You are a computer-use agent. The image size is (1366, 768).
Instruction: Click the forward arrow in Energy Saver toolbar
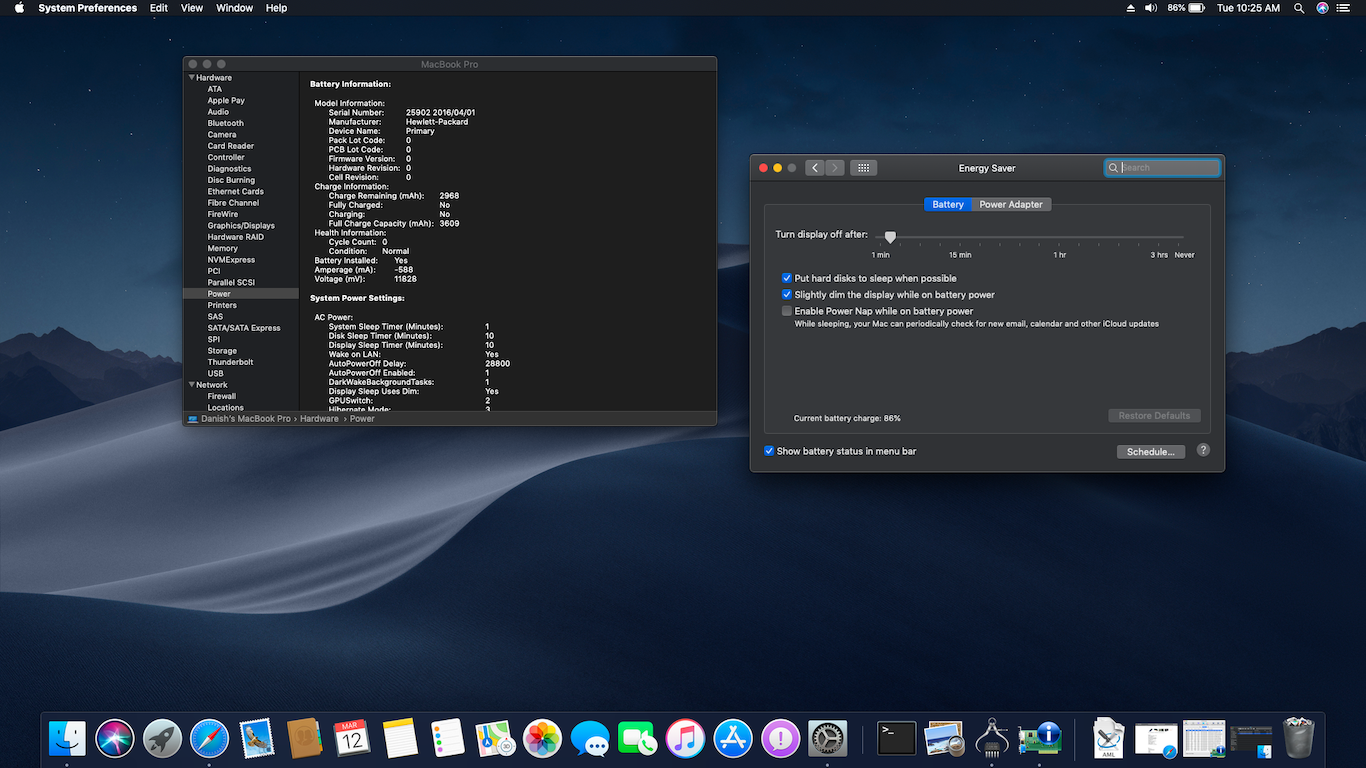point(835,168)
